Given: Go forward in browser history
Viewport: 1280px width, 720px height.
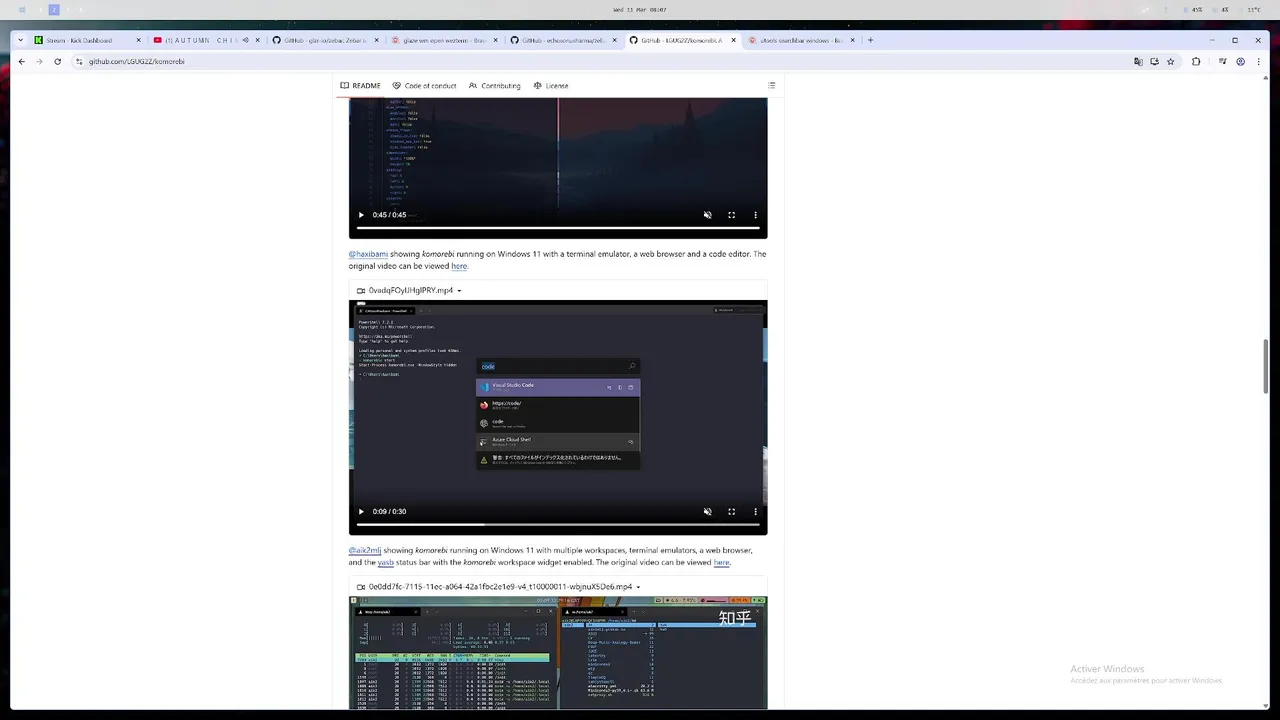Looking at the screenshot, I should [x=39, y=61].
